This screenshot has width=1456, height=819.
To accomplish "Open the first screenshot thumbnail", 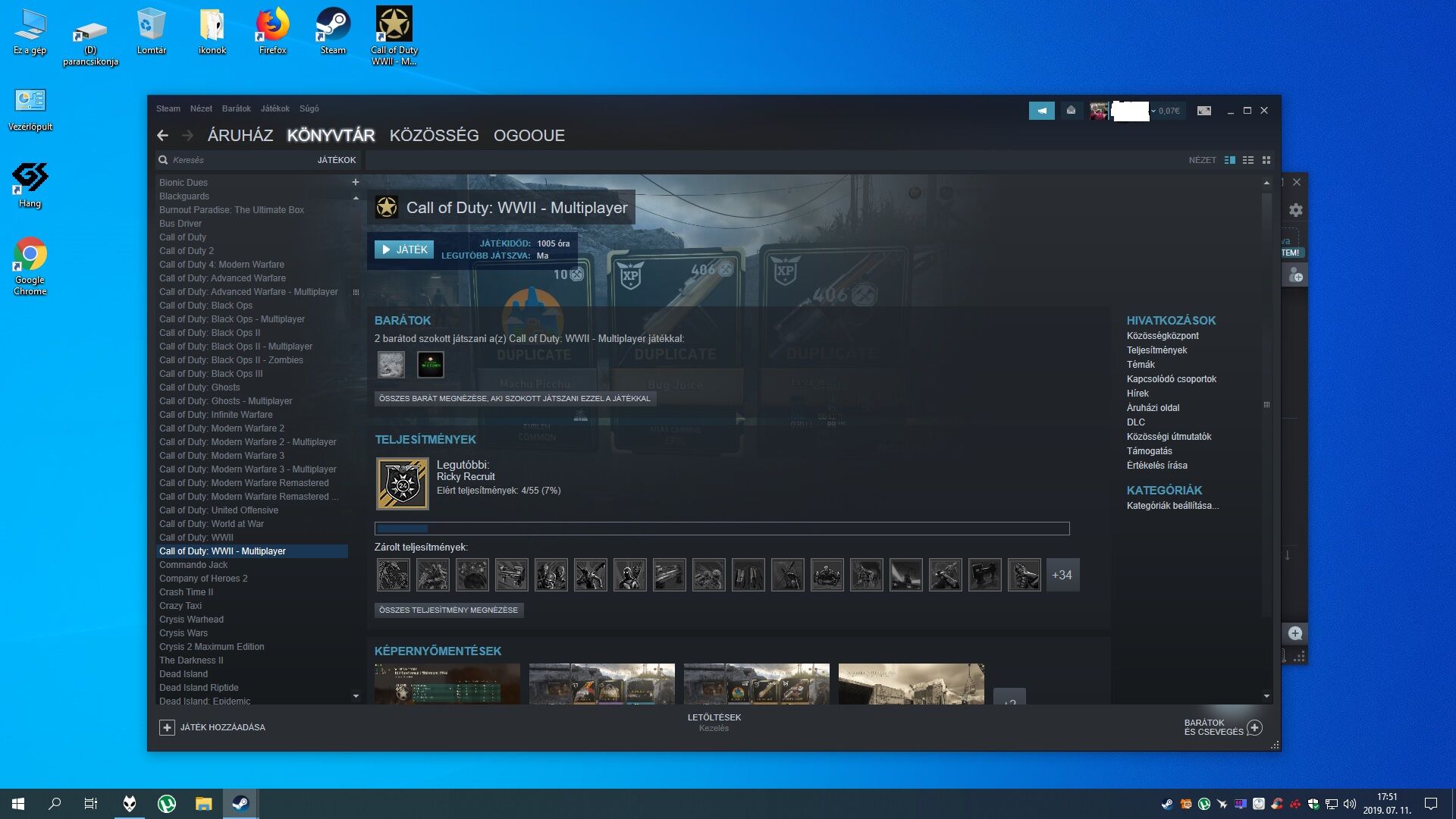I will pos(447,684).
